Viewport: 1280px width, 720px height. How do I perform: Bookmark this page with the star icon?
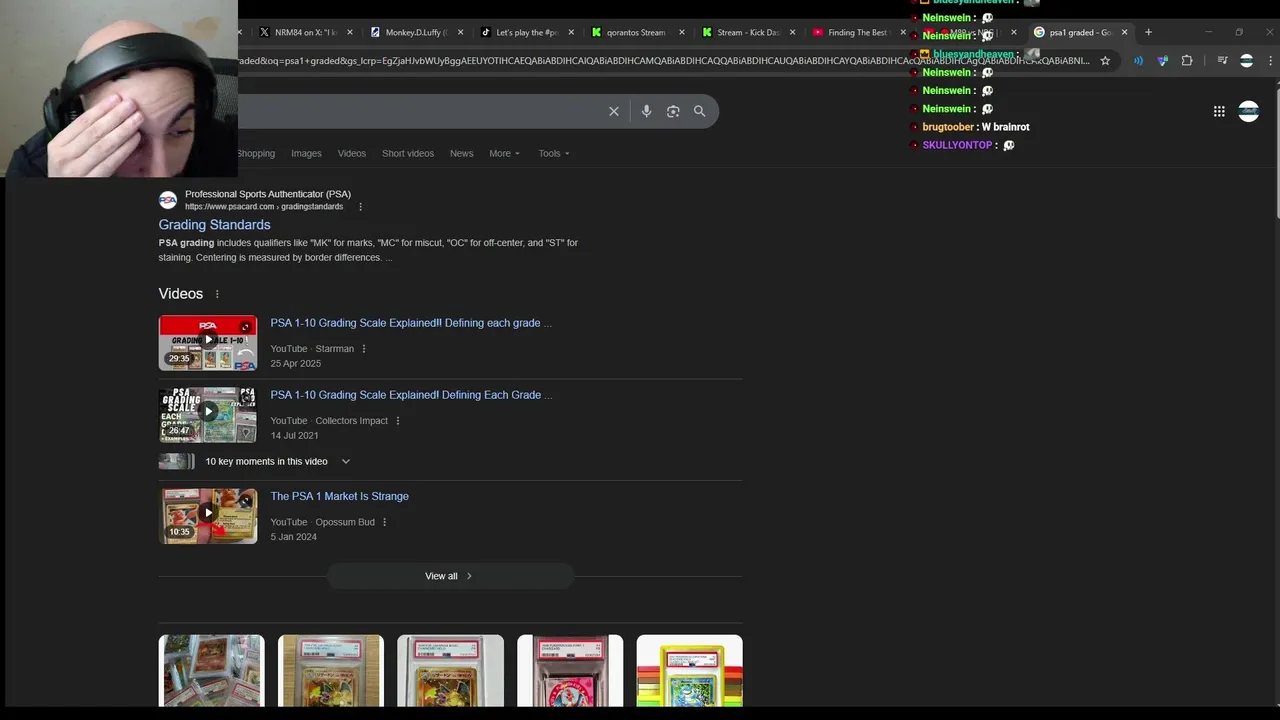point(1105,60)
